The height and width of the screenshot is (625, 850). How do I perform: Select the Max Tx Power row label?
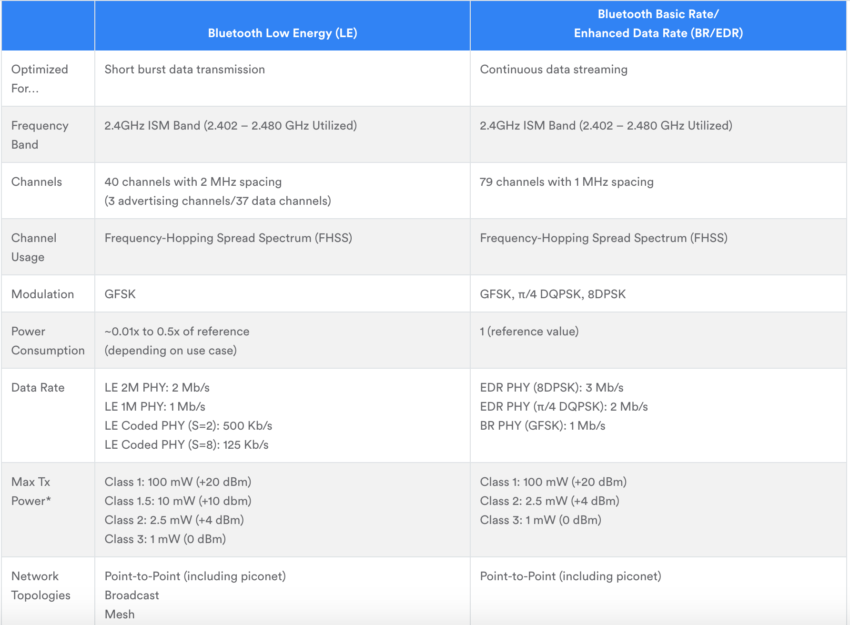click(x=31, y=491)
